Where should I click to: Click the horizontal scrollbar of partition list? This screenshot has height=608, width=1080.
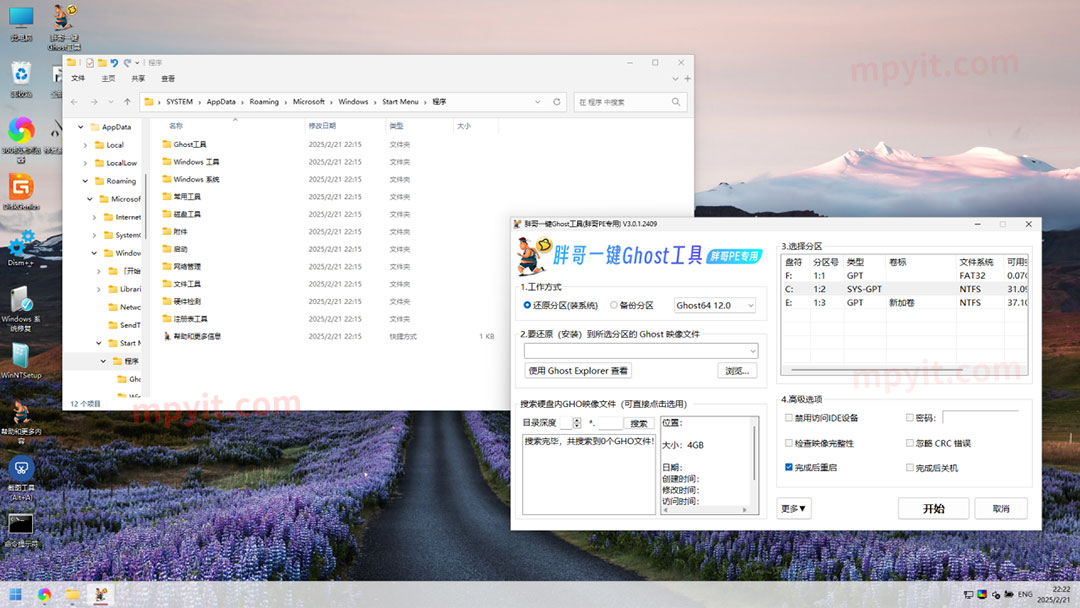tap(876, 370)
